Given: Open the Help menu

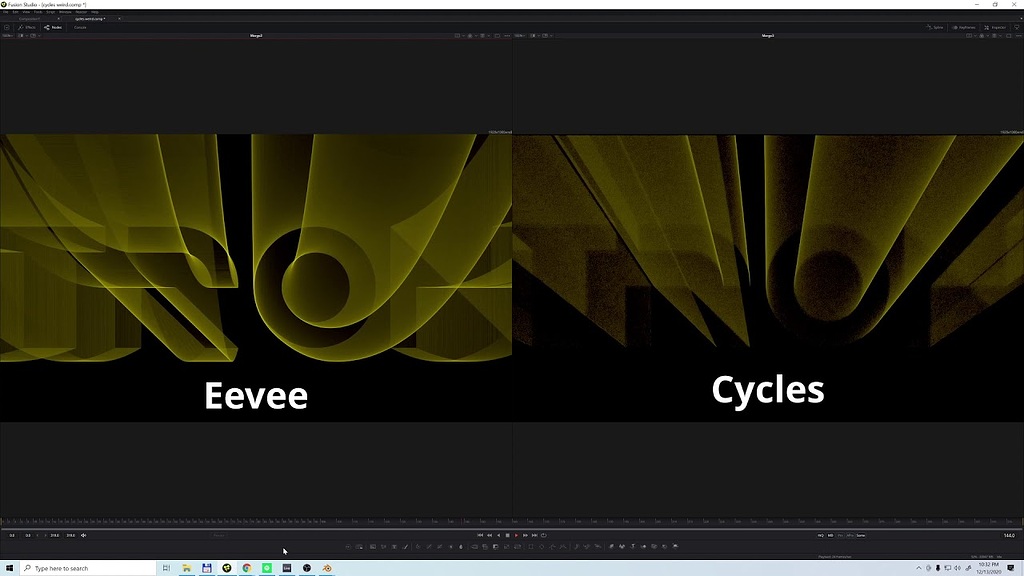Looking at the screenshot, I should pyautogui.click(x=95, y=12).
